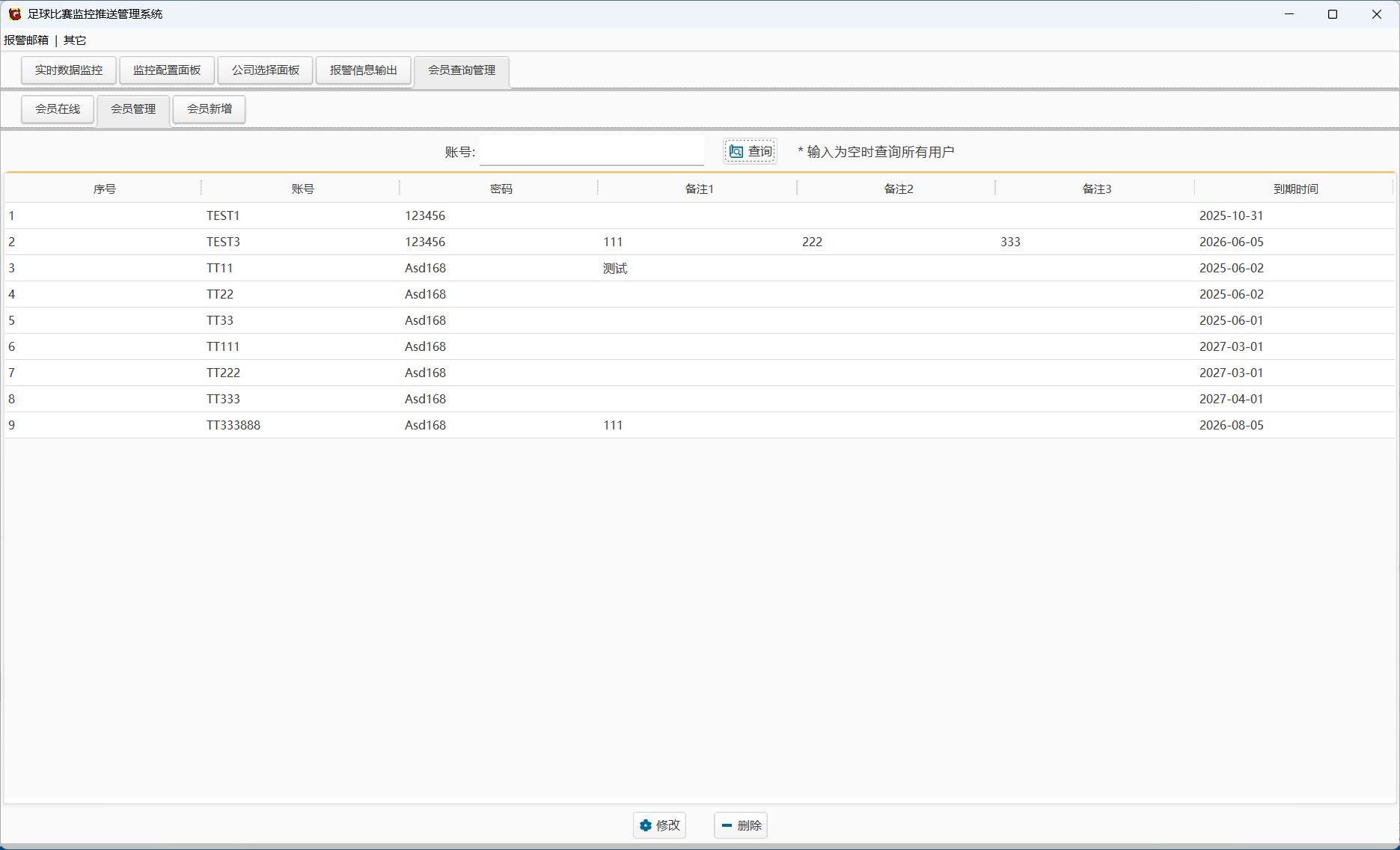Click expiry date 2026-08-05

[x=1232, y=425]
